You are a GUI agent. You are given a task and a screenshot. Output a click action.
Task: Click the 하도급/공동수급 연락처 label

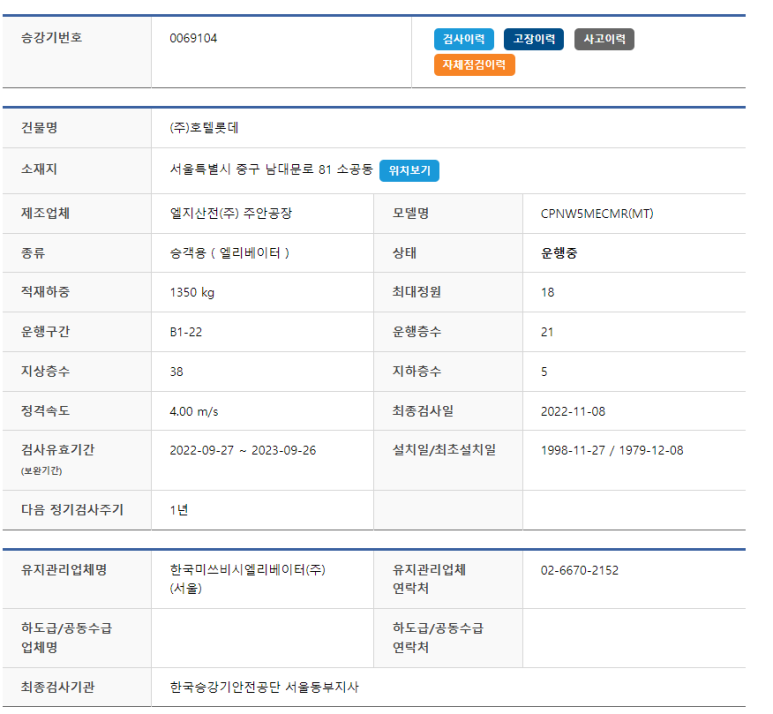point(437,638)
